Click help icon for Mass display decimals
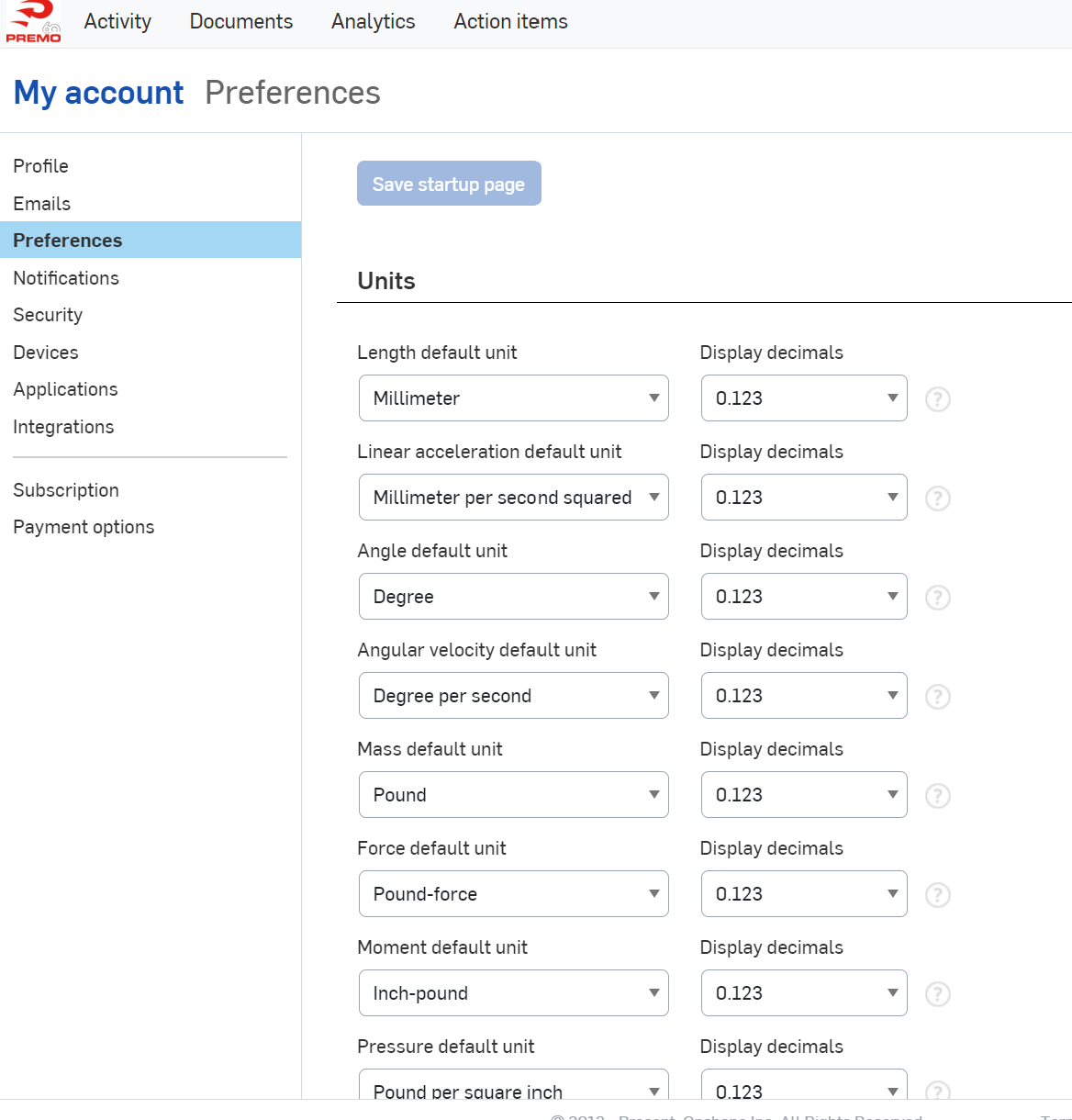 tap(937, 796)
